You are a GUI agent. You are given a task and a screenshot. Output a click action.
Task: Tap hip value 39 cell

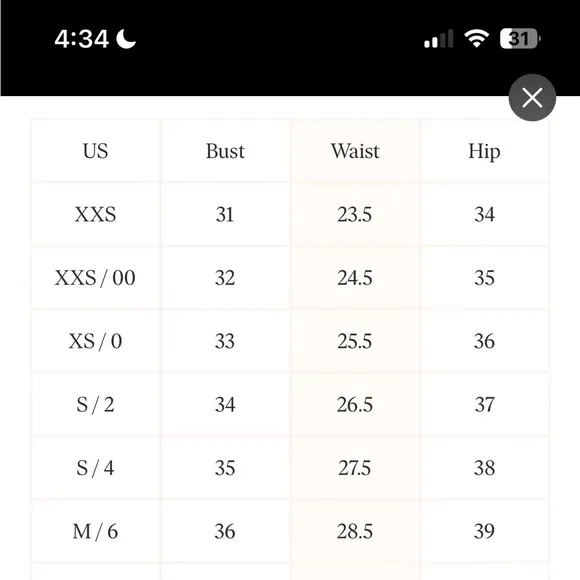(x=484, y=531)
